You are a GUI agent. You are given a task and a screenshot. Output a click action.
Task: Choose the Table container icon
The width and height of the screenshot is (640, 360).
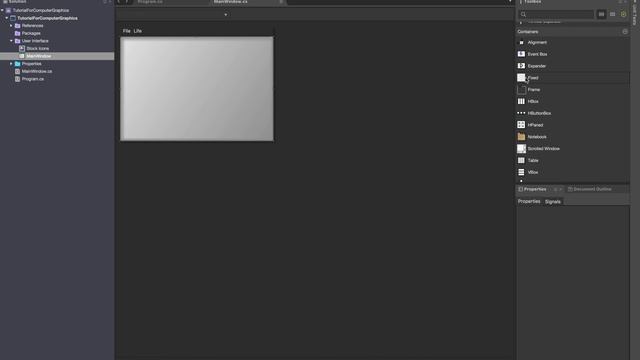pyautogui.click(x=521, y=160)
